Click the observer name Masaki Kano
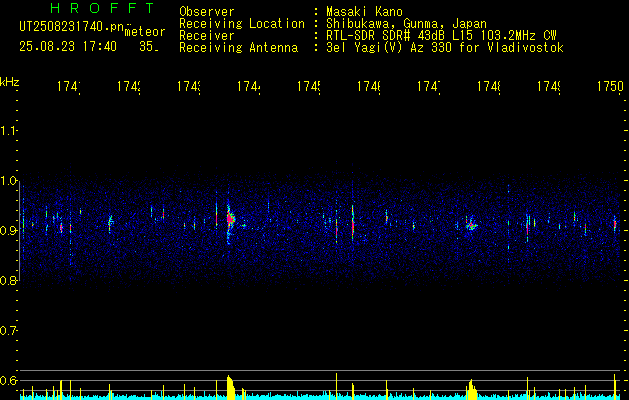Screen dimensions: 629x400 point(364,12)
